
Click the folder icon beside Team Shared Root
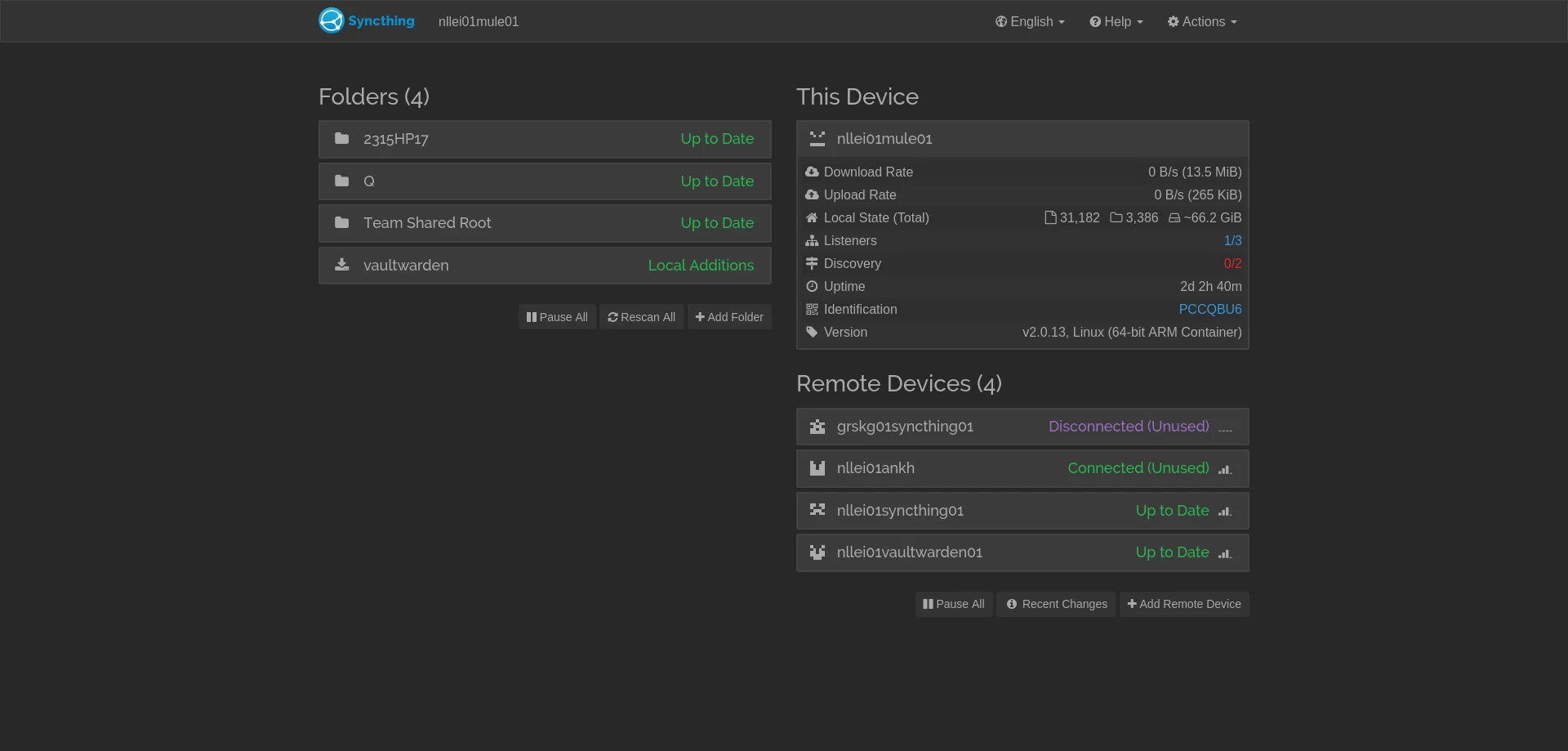(x=342, y=222)
